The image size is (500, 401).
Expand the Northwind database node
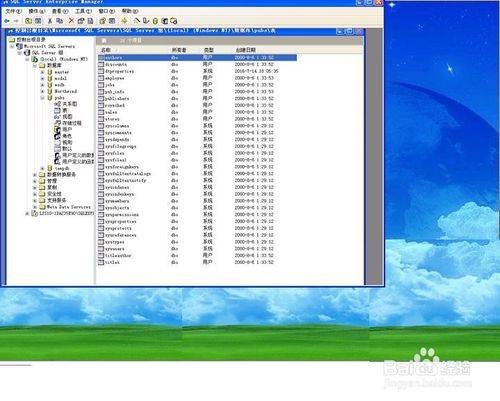tap(42, 91)
